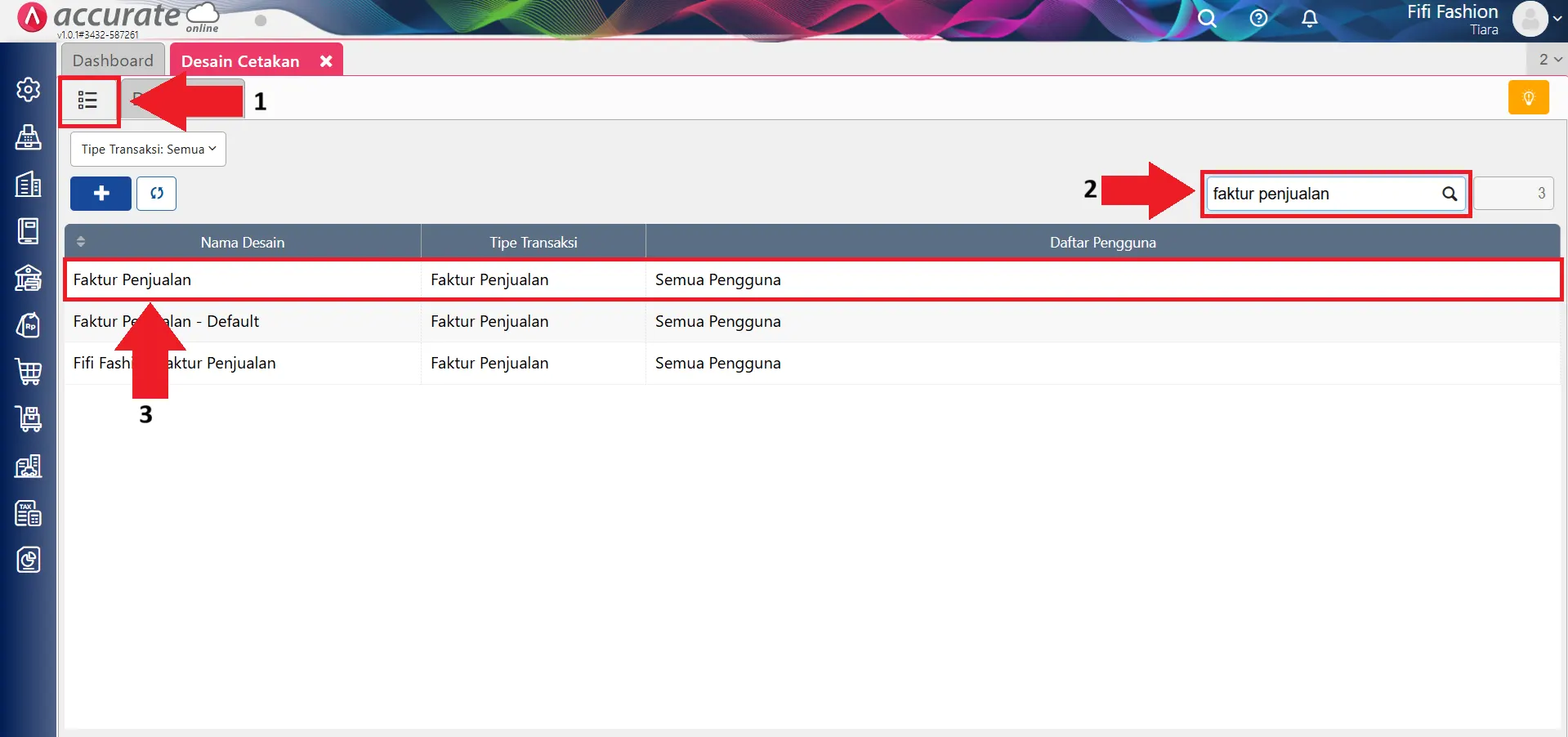This screenshot has height=737, width=1568.
Task: Open the tax report sidebar icon
Action: pyautogui.click(x=29, y=513)
